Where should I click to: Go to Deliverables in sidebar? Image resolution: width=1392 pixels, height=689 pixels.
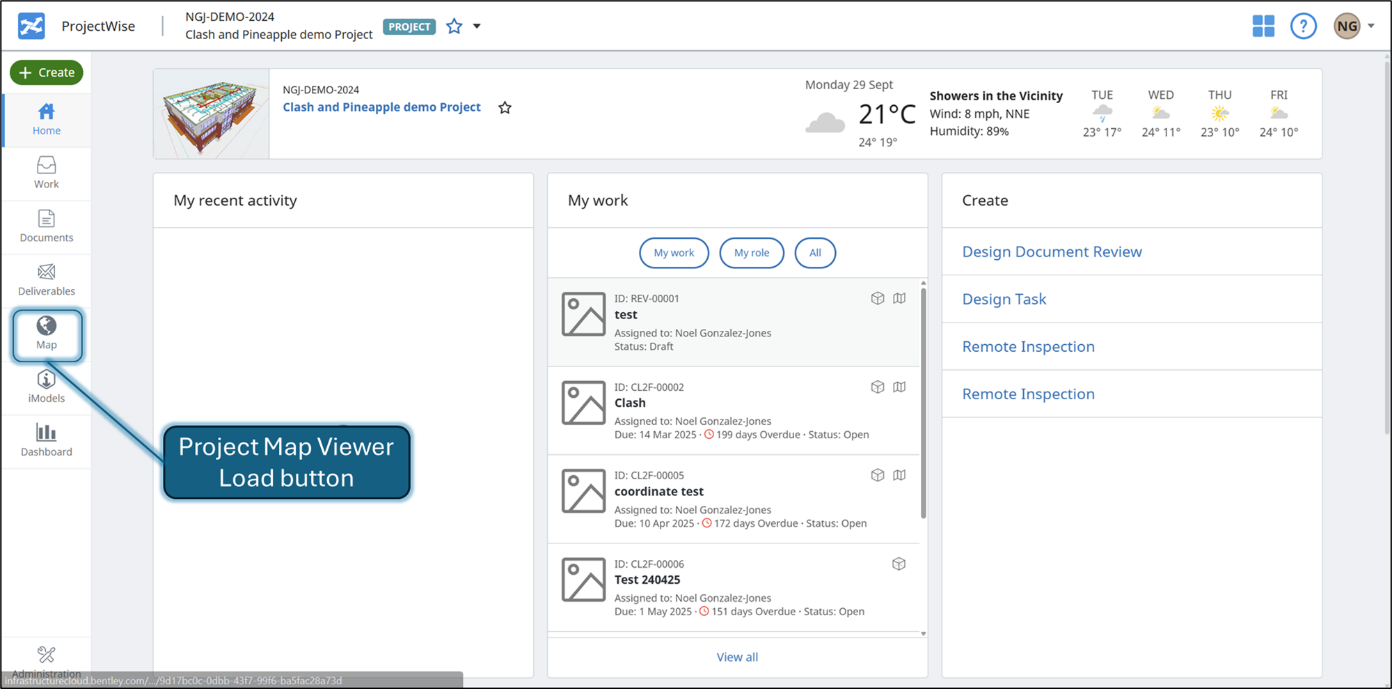pyautogui.click(x=46, y=279)
